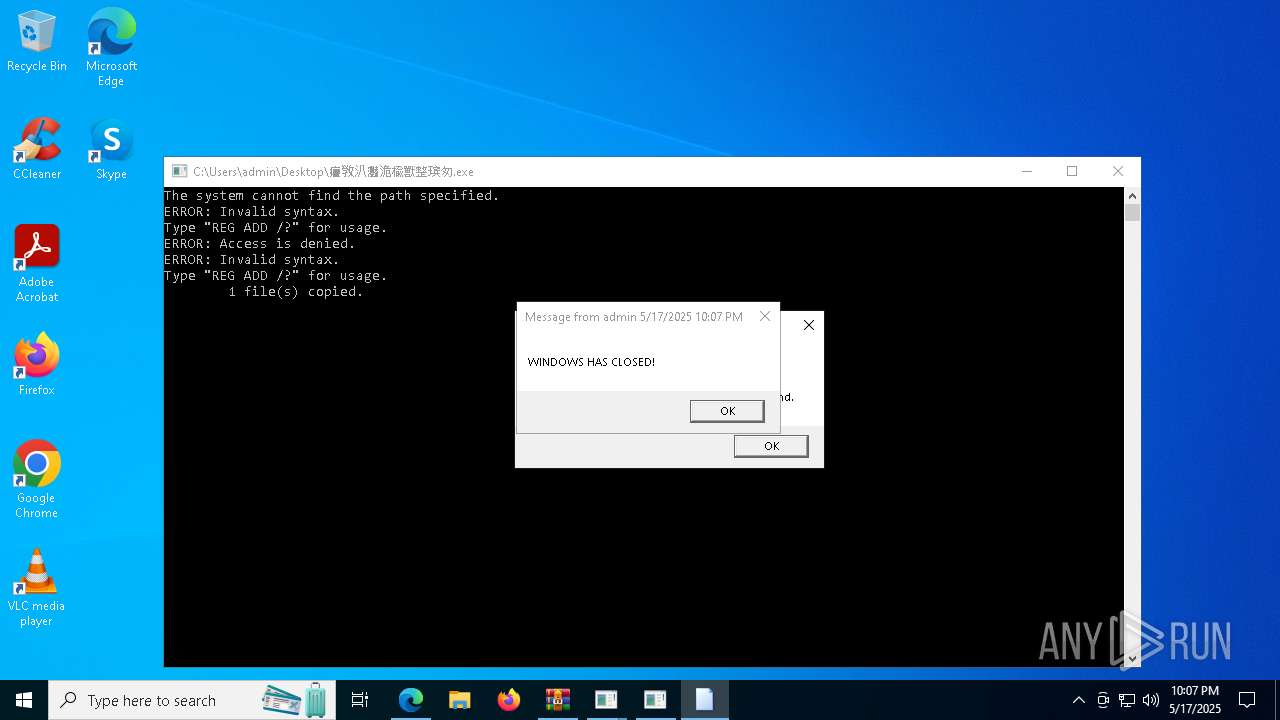Open the meet now tray icon

click(1103, 700)
